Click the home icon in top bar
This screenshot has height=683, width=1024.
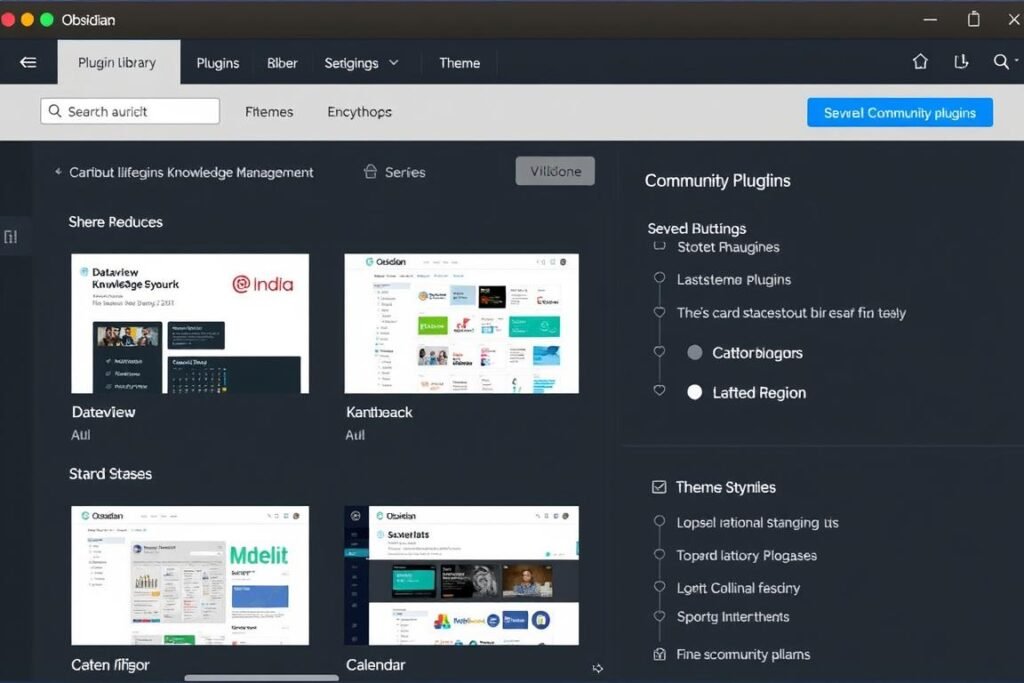920,62
